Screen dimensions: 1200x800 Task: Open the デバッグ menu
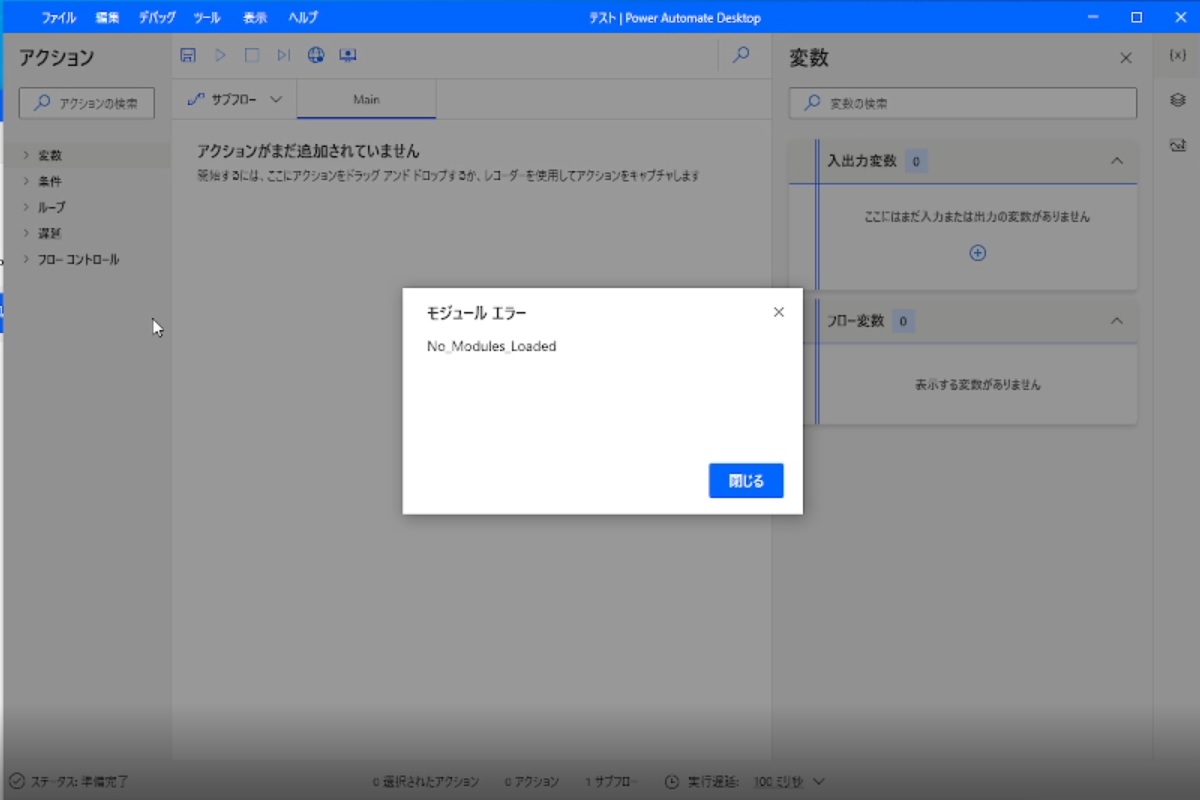tap(156, 16)
